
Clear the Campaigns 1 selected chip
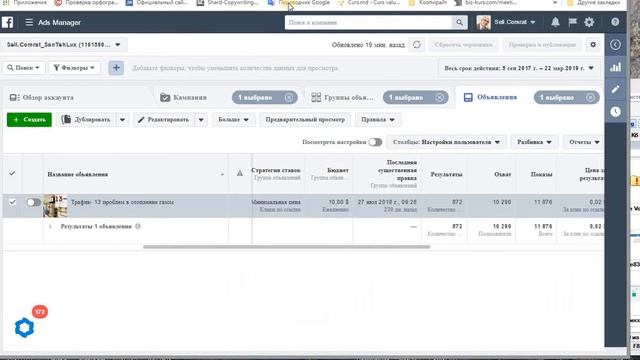click(289, 98)
